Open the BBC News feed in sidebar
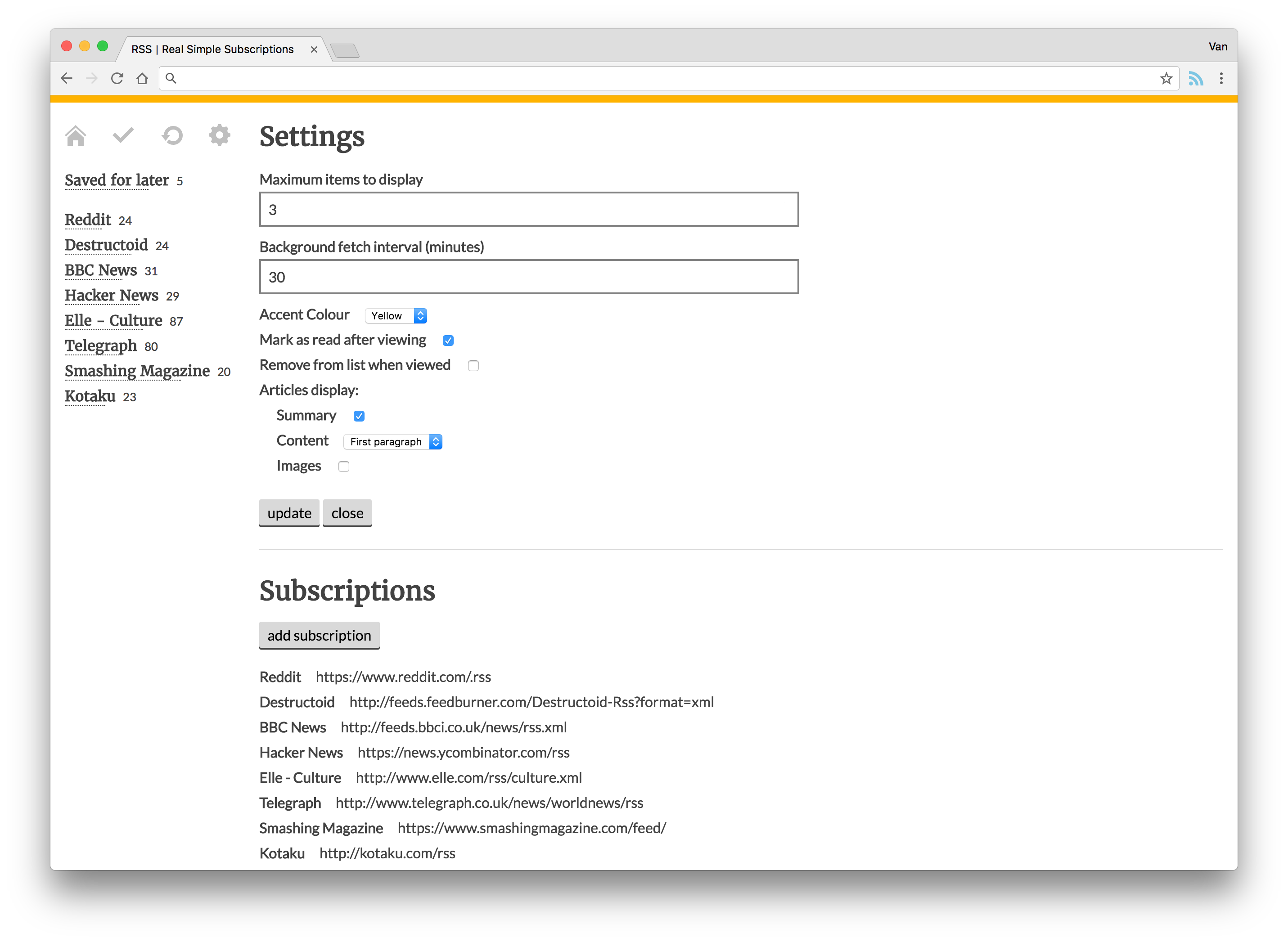1288x942 pixels. tap(101, 270)
